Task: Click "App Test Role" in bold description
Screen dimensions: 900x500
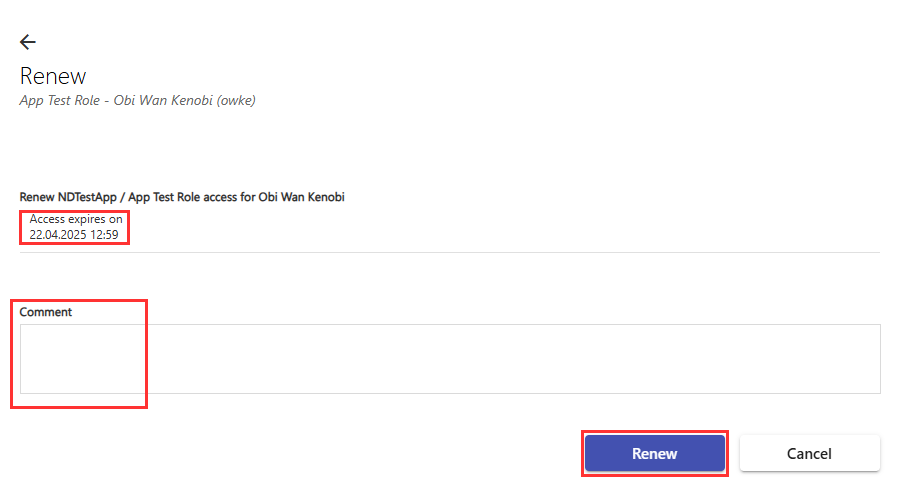Action: [166, 197]
